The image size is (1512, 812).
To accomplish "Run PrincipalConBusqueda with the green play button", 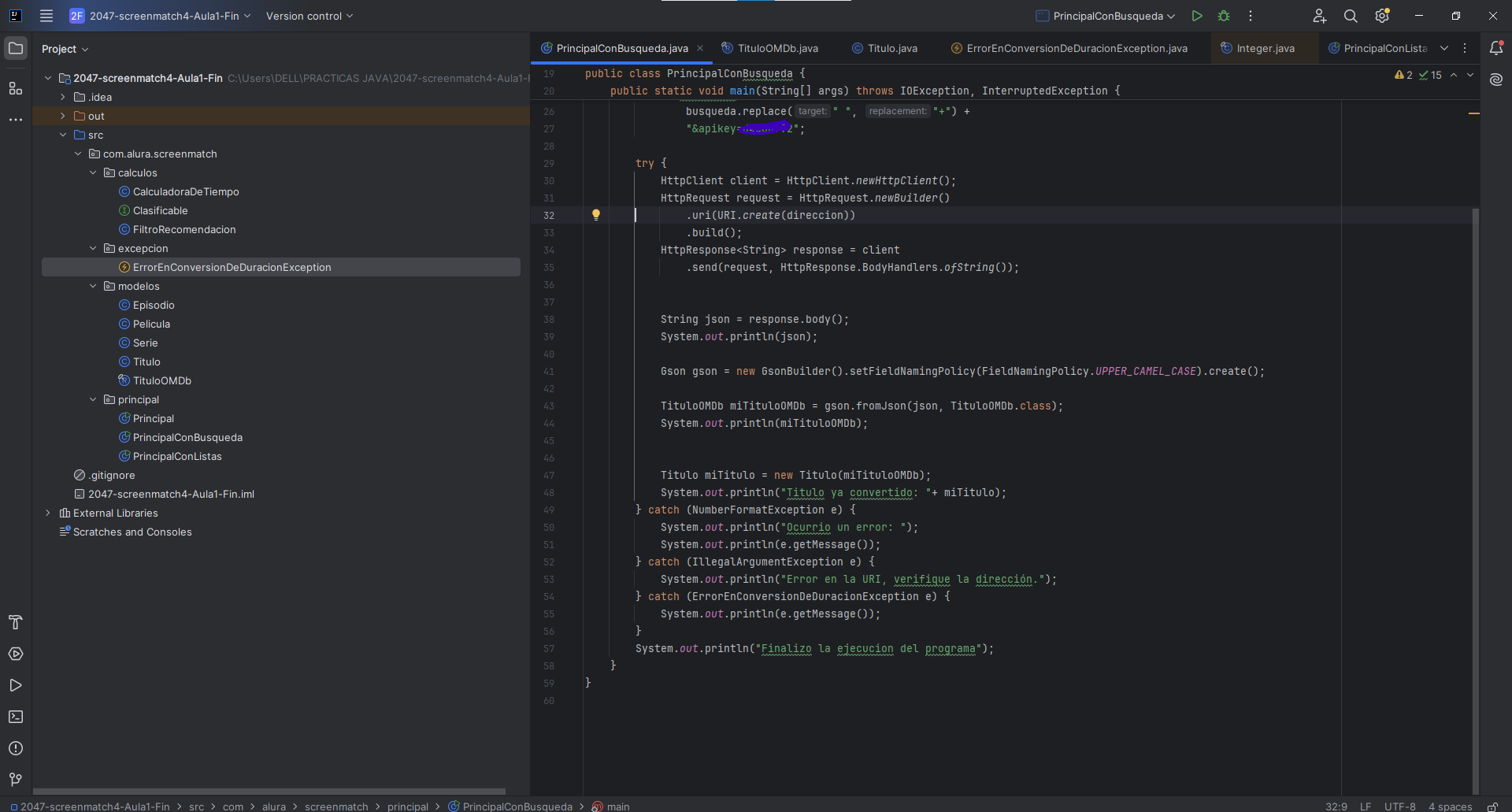I will click(1197, 16).
